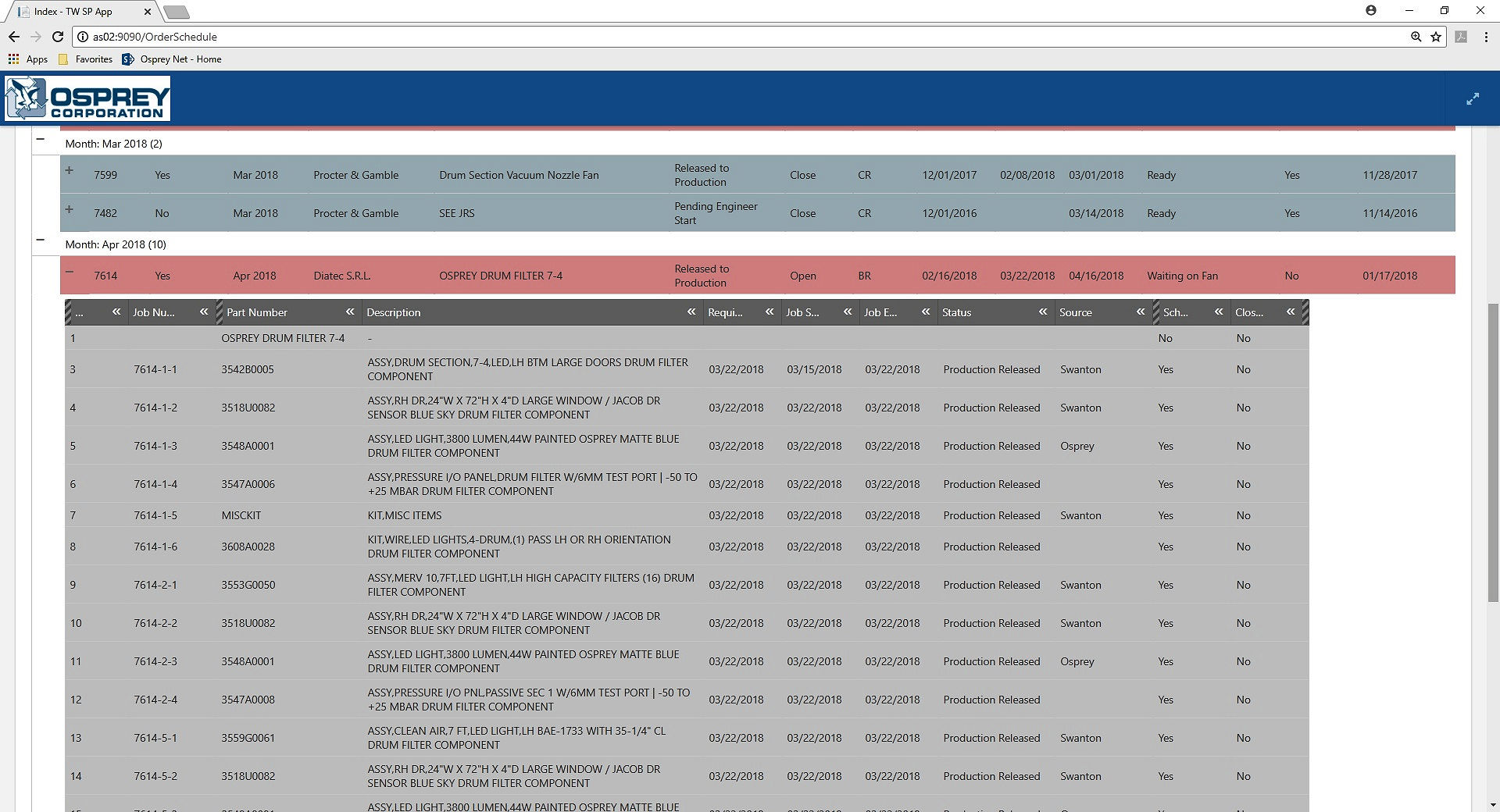Select job number '7614-5-2'
Screen dimensions: 1500x812
coord(155,776)
